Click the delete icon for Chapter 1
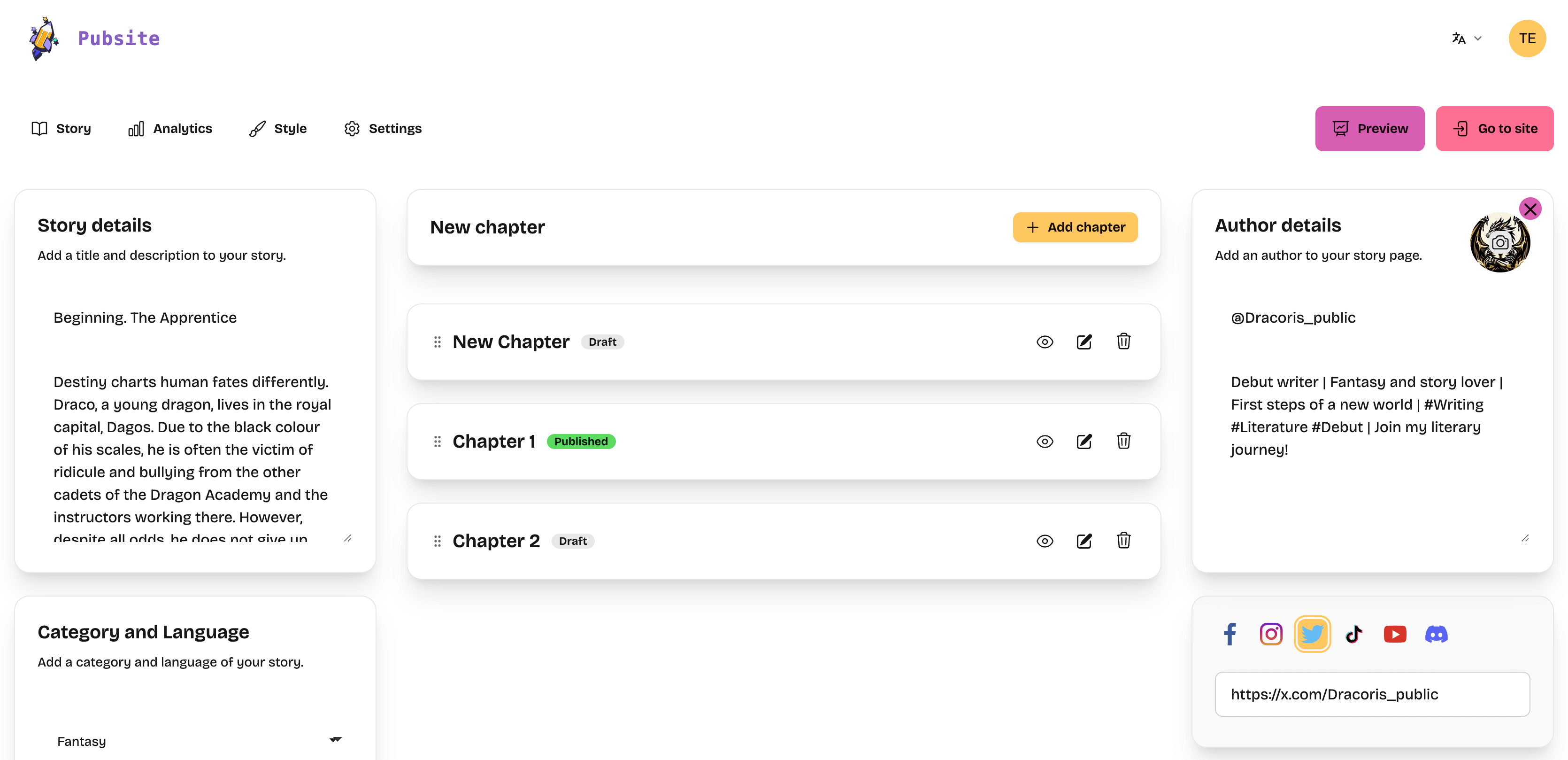 point(1123,440)
